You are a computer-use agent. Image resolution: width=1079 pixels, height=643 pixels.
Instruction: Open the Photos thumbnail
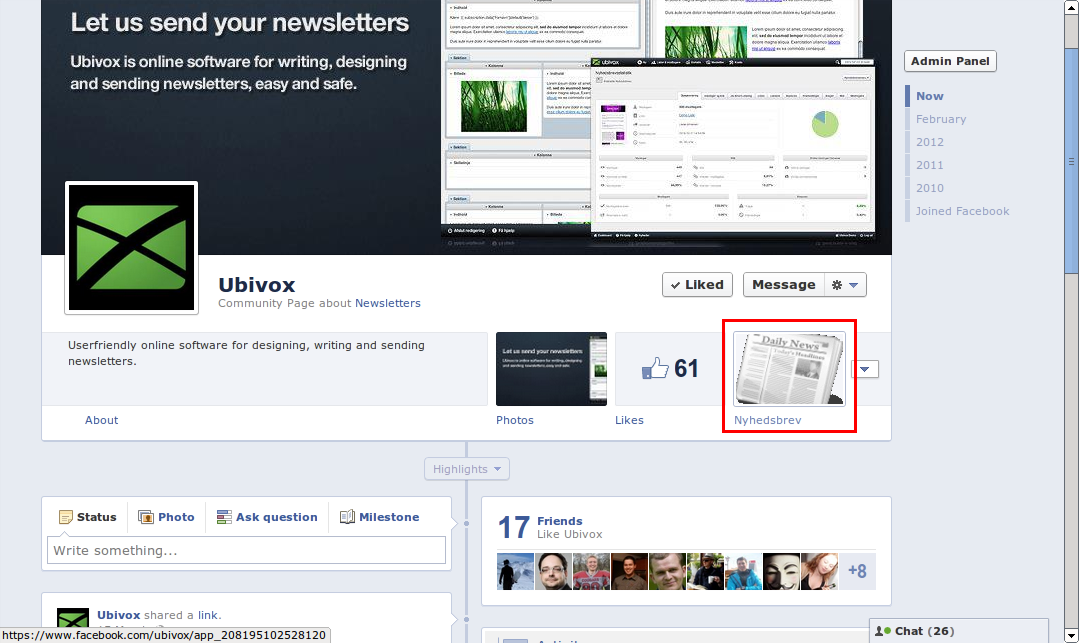pyautogui.click(x=551, y=369)
